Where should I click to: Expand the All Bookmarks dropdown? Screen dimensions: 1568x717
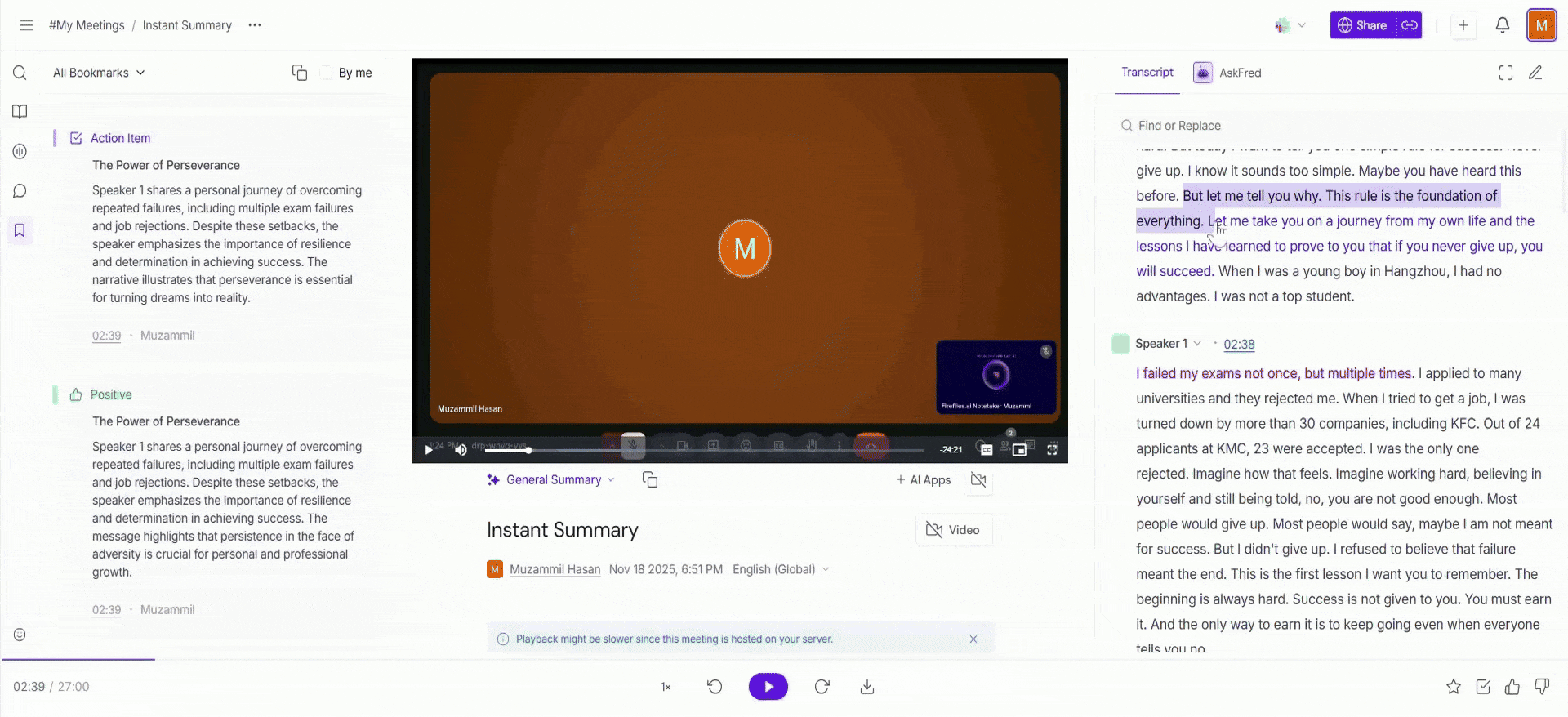[x=99, y=73]
